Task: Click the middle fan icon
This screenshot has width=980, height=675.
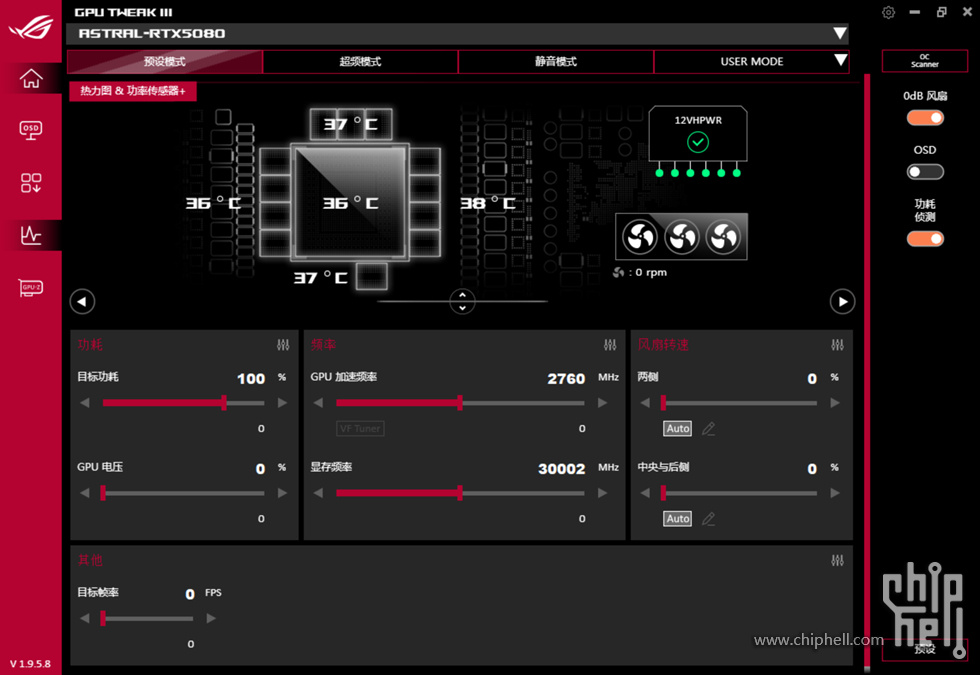Action: [681, 237]
